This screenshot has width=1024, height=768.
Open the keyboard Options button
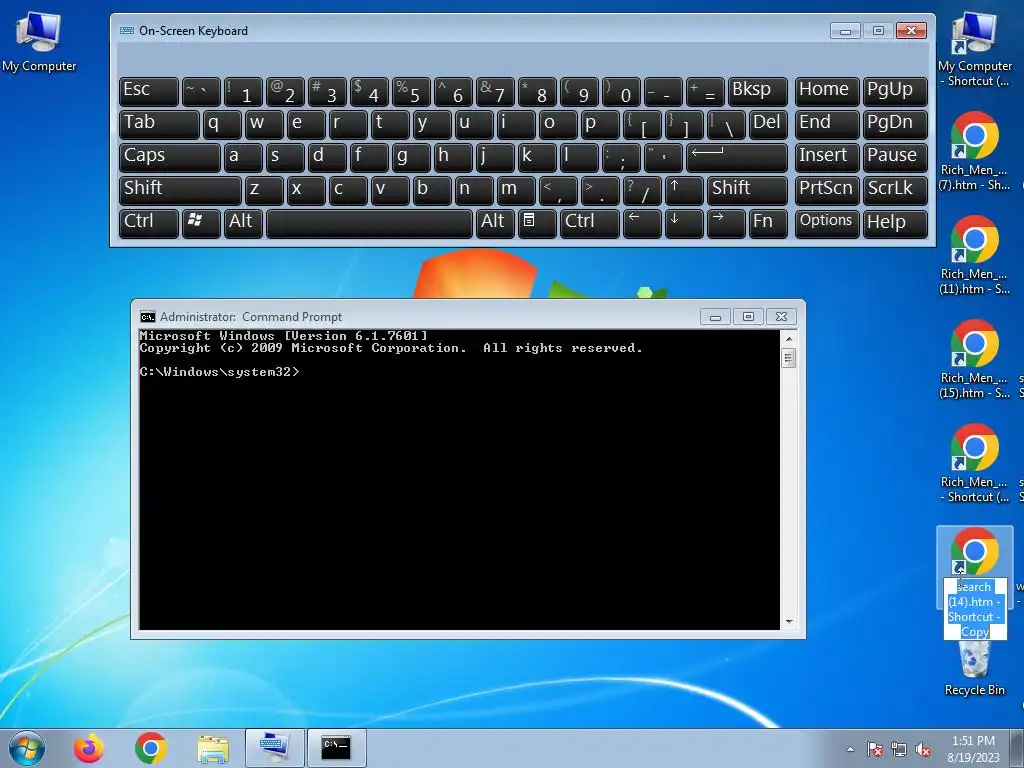pos(827,223)
